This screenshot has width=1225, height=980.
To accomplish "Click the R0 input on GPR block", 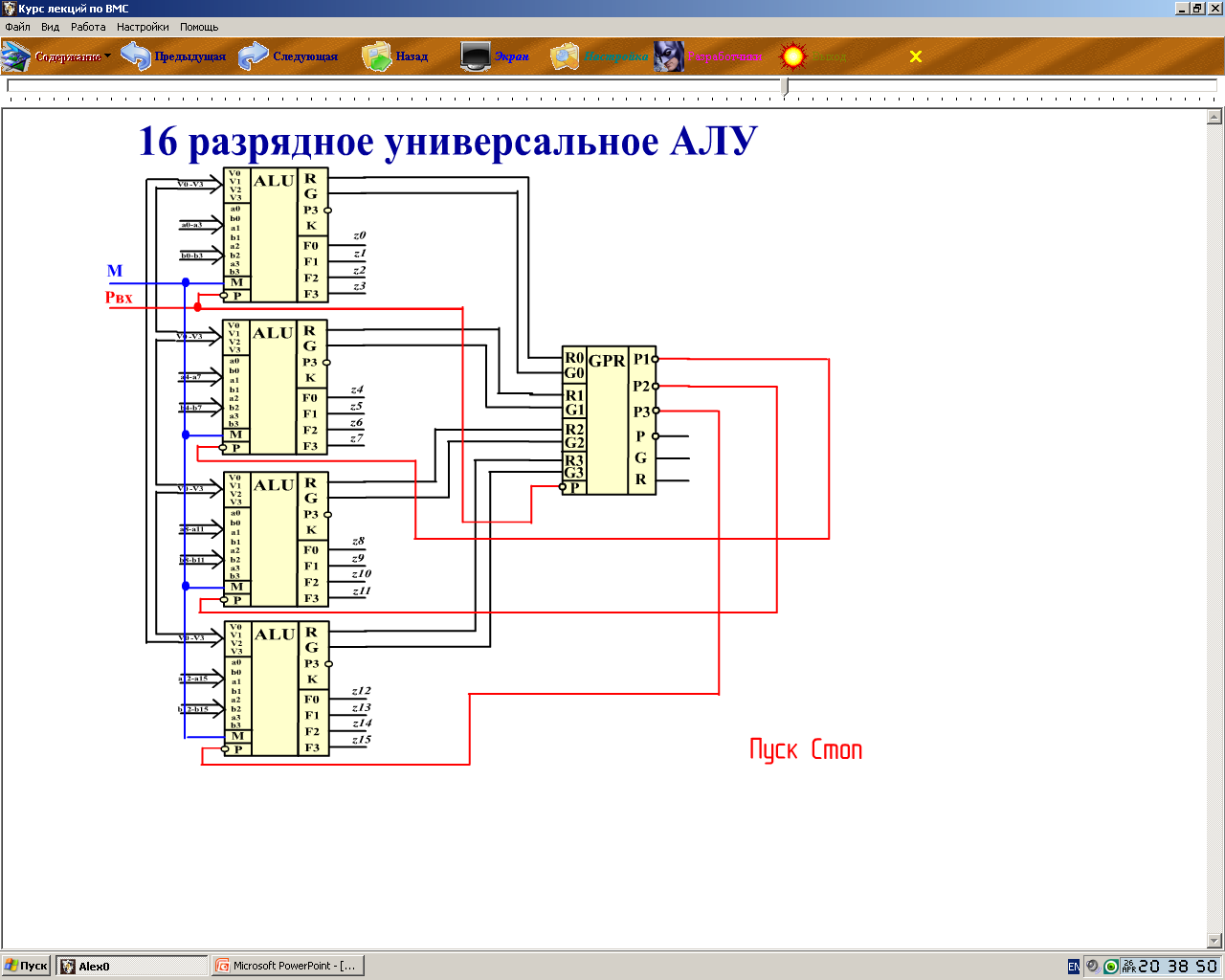I will [x=574, y=358].
